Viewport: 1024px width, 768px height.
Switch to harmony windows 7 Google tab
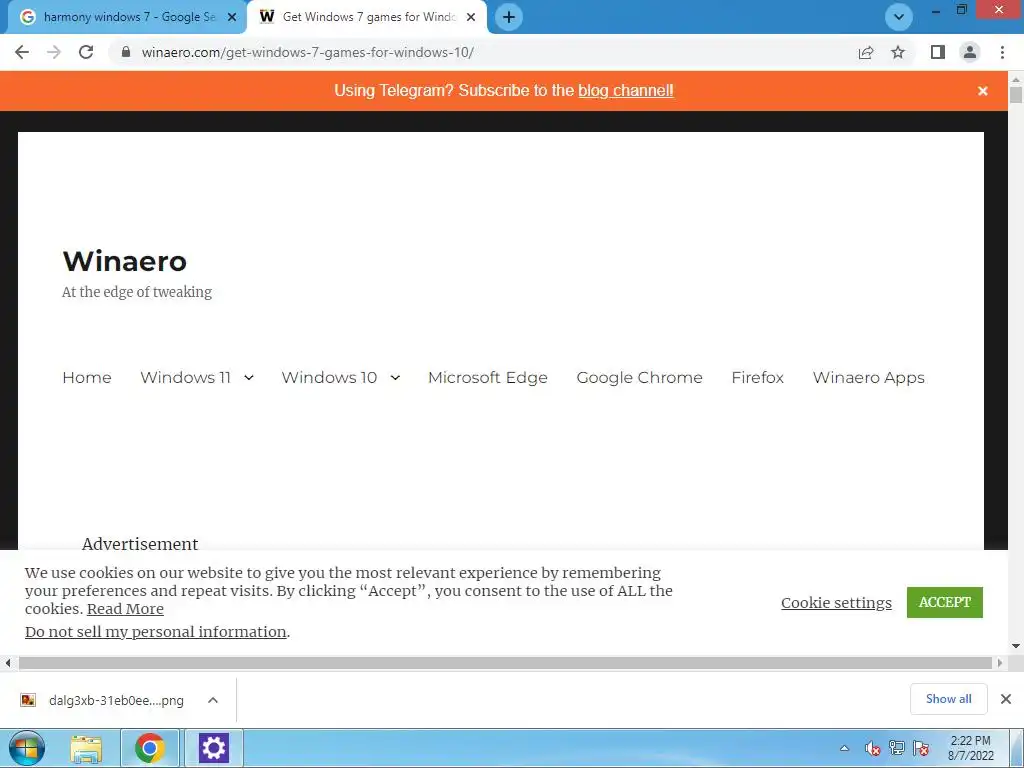pyautogui.click(x=127, y=18)
